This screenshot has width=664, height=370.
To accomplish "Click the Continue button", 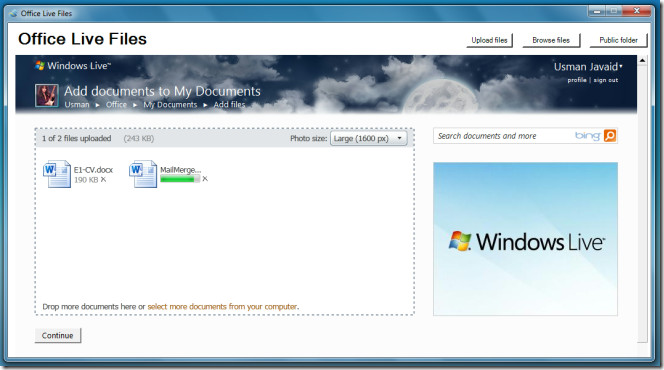I will pos(58,335).
